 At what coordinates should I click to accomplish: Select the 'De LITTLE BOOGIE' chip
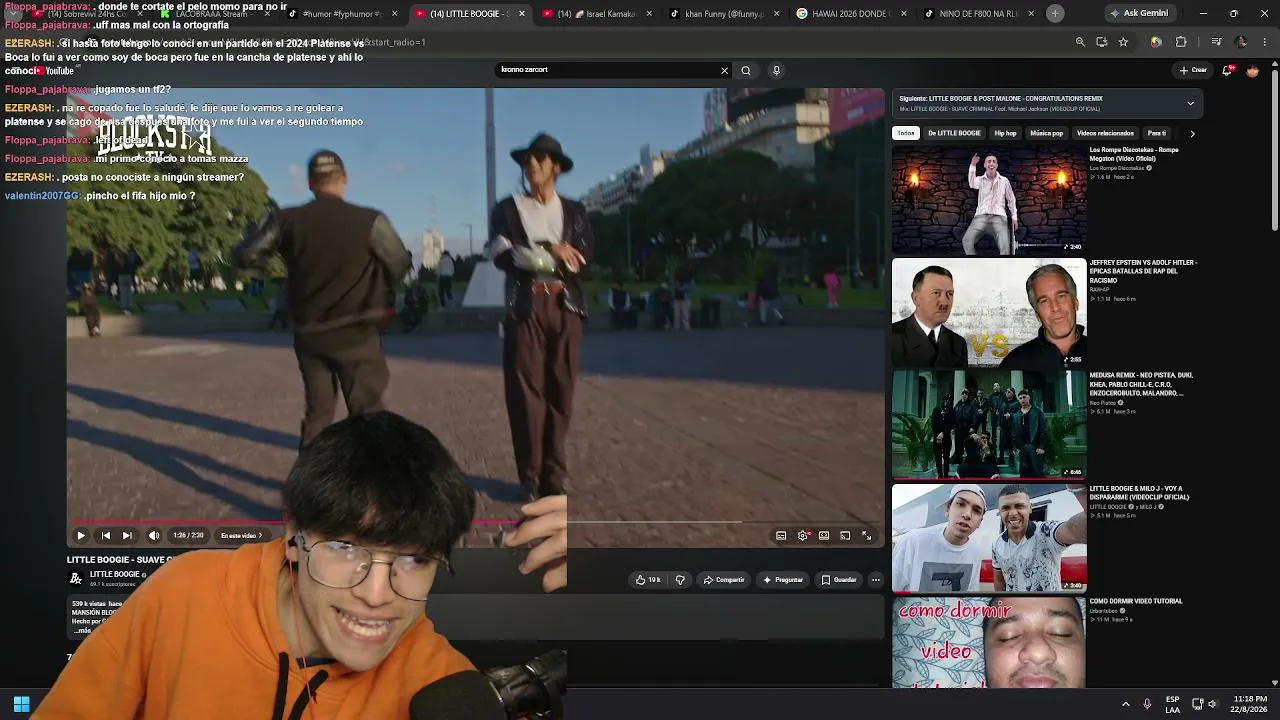click(954, 133)
